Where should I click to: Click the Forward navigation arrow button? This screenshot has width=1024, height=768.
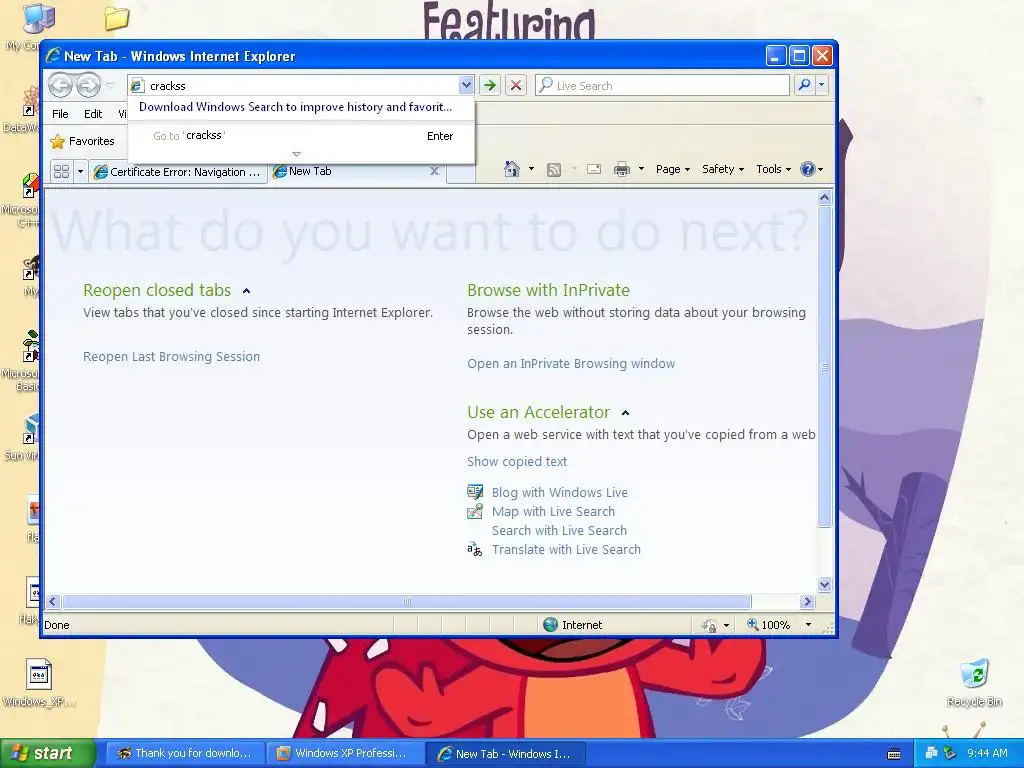click(89, 85)
